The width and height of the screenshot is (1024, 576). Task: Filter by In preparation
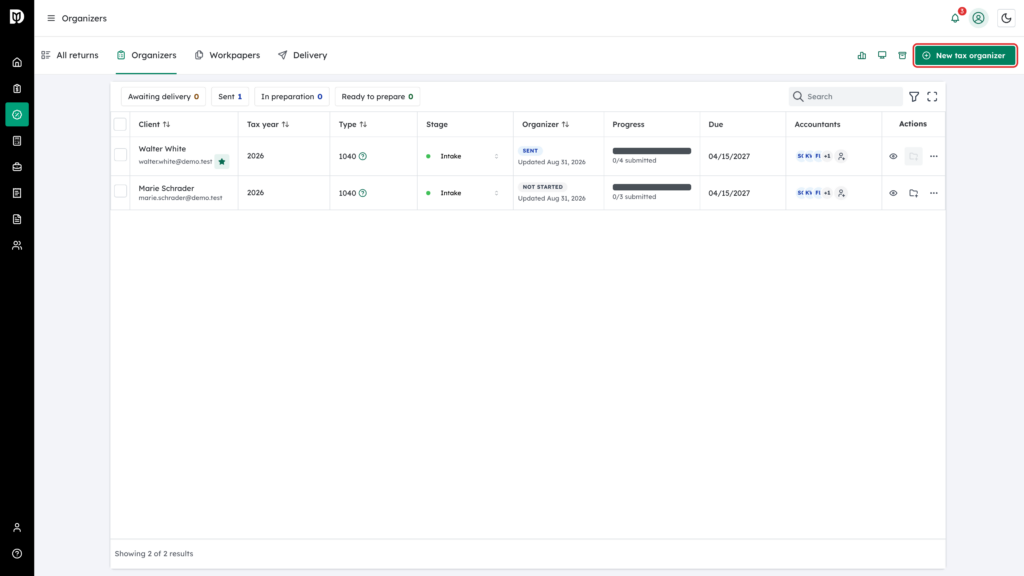pos(291,97)
